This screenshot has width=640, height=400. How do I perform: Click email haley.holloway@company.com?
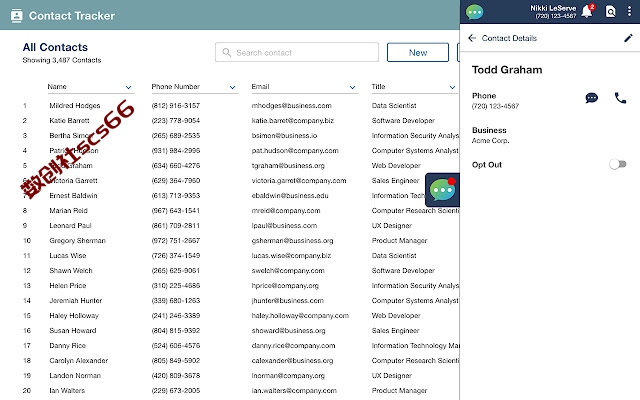point(300,316)
